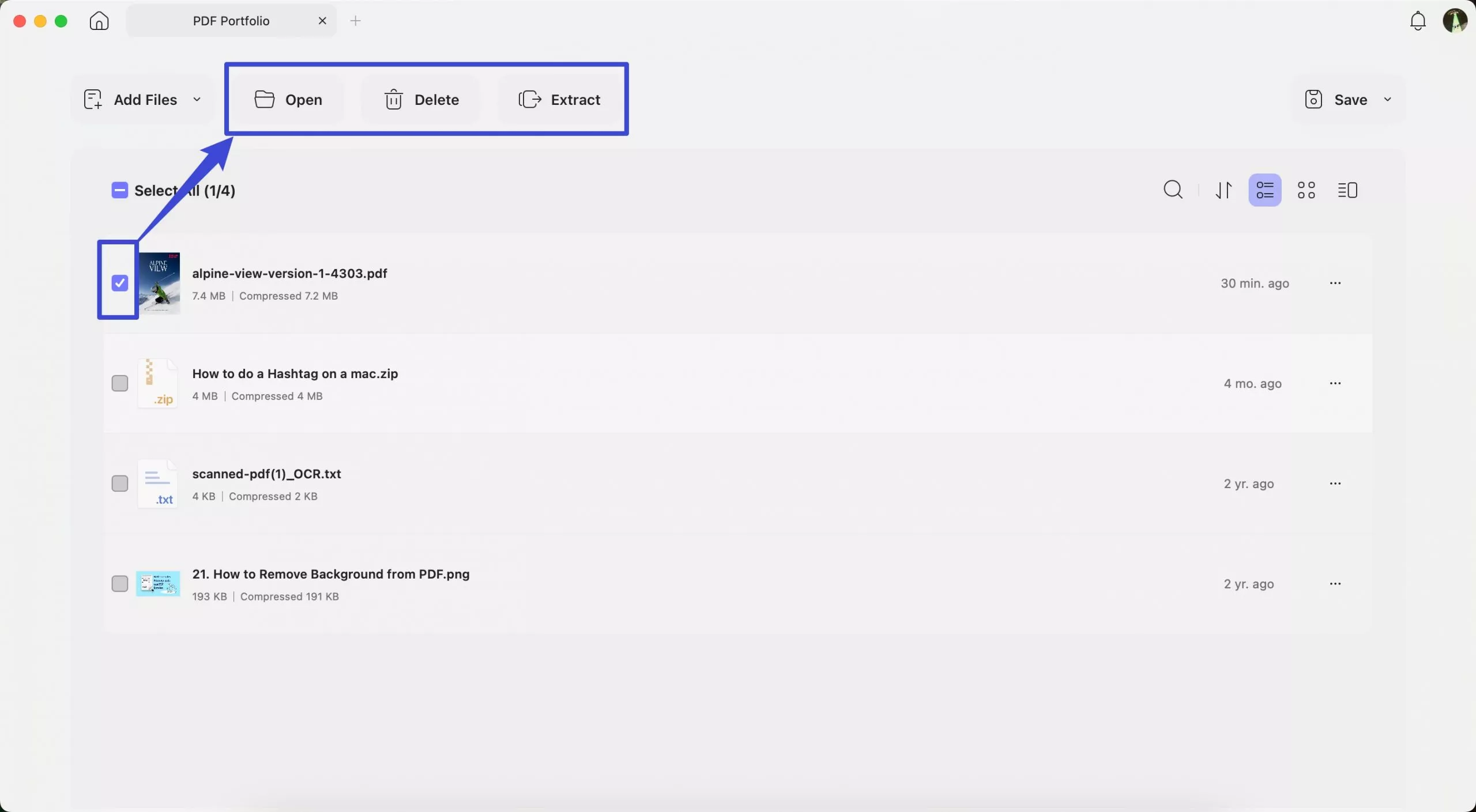The width and height of the screenshot is (1476, 812).
Task: Toggle the Select All checkbox
Action: tap(119, 190)
